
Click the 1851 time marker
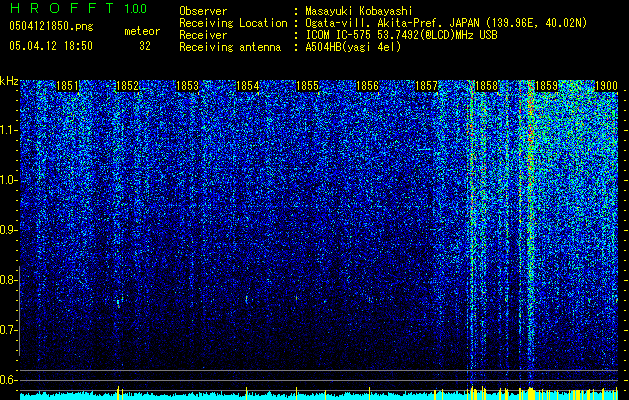(67, 86)
